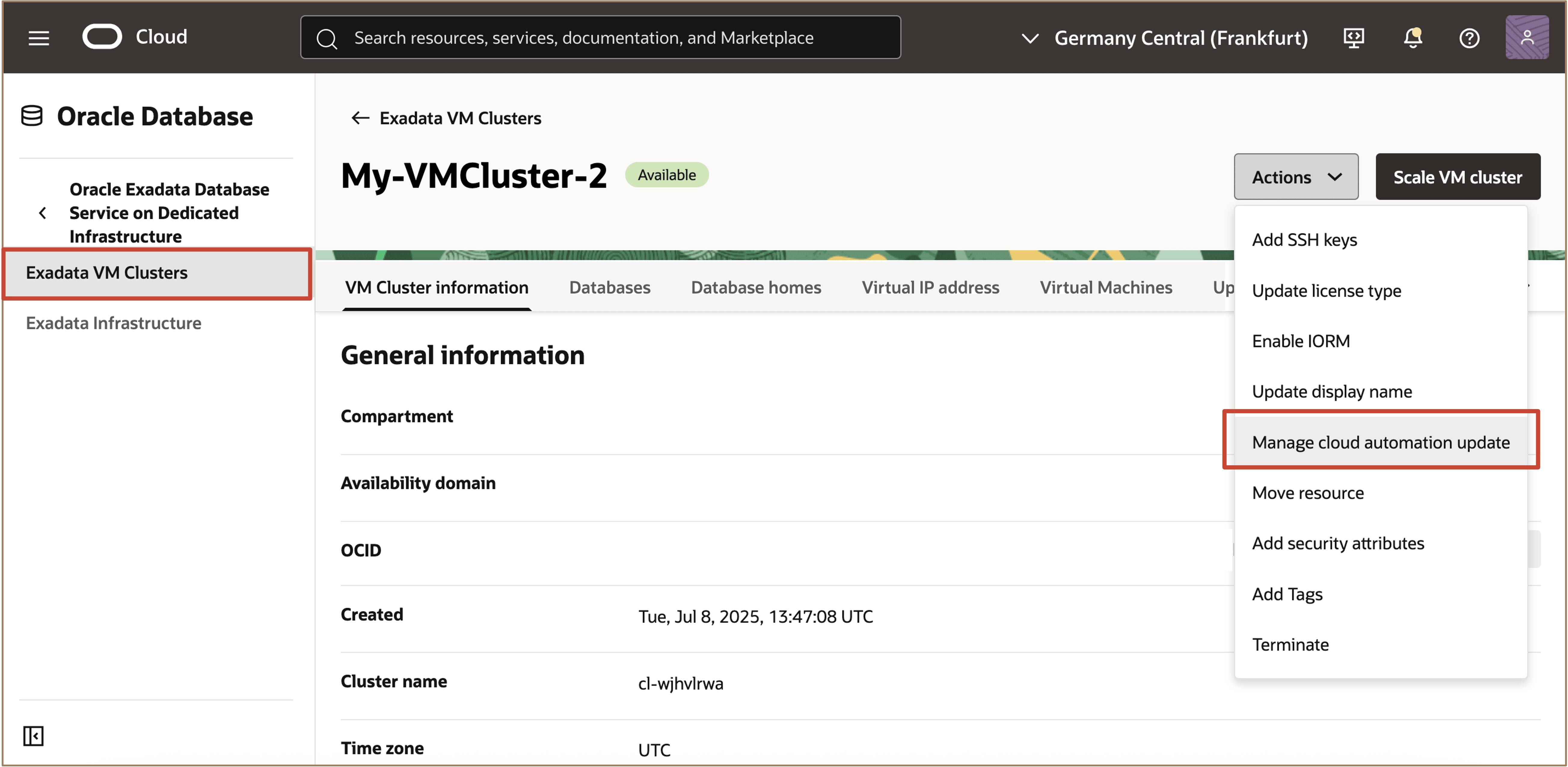
Task: Choose Update license type
Action: pos(1380,290)
